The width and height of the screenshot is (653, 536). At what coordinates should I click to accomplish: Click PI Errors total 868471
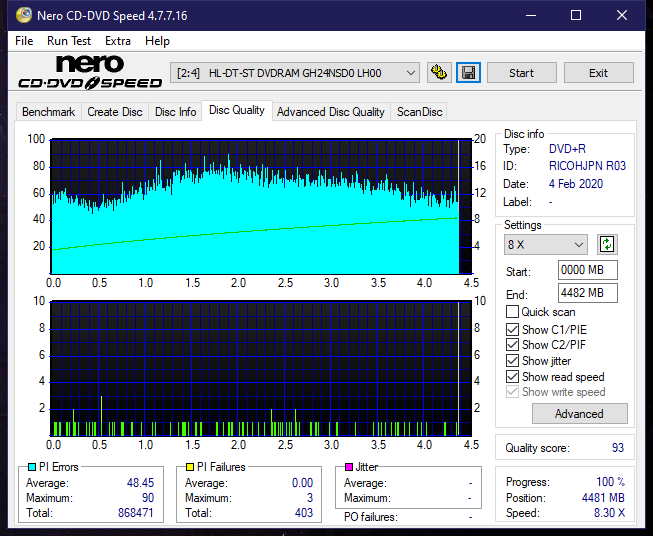(x=136, y=513)
